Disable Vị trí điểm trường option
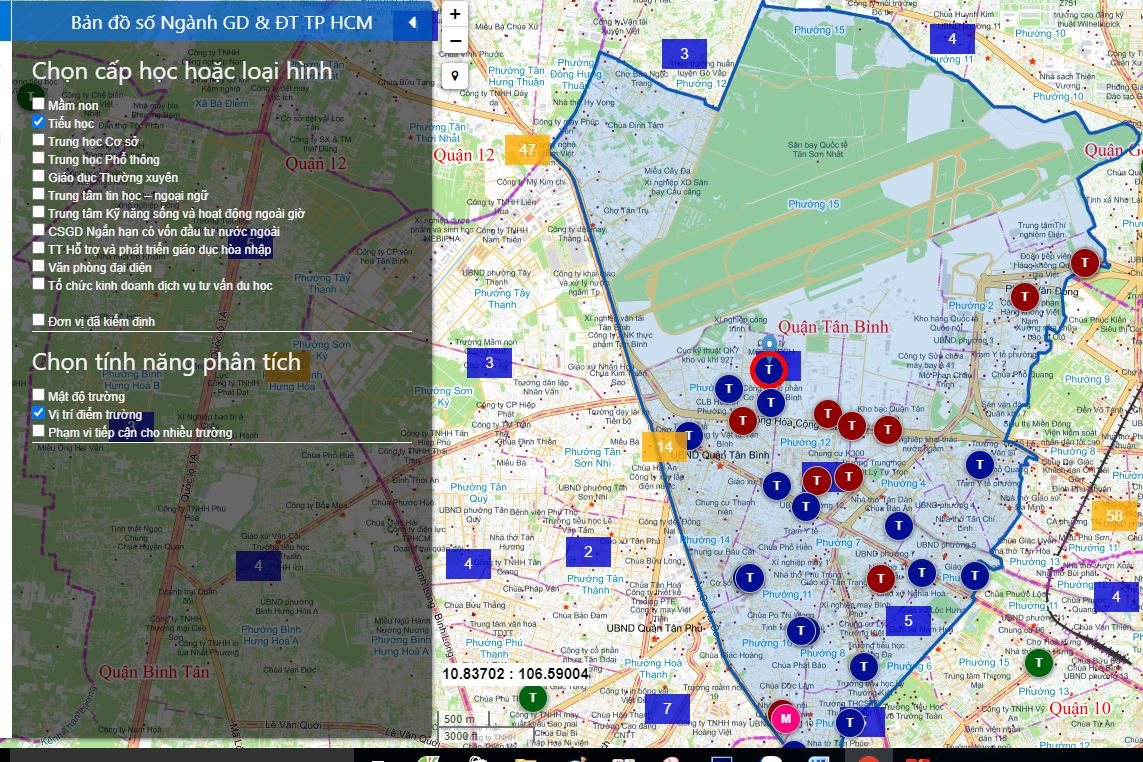 click(x=39, y=413)
